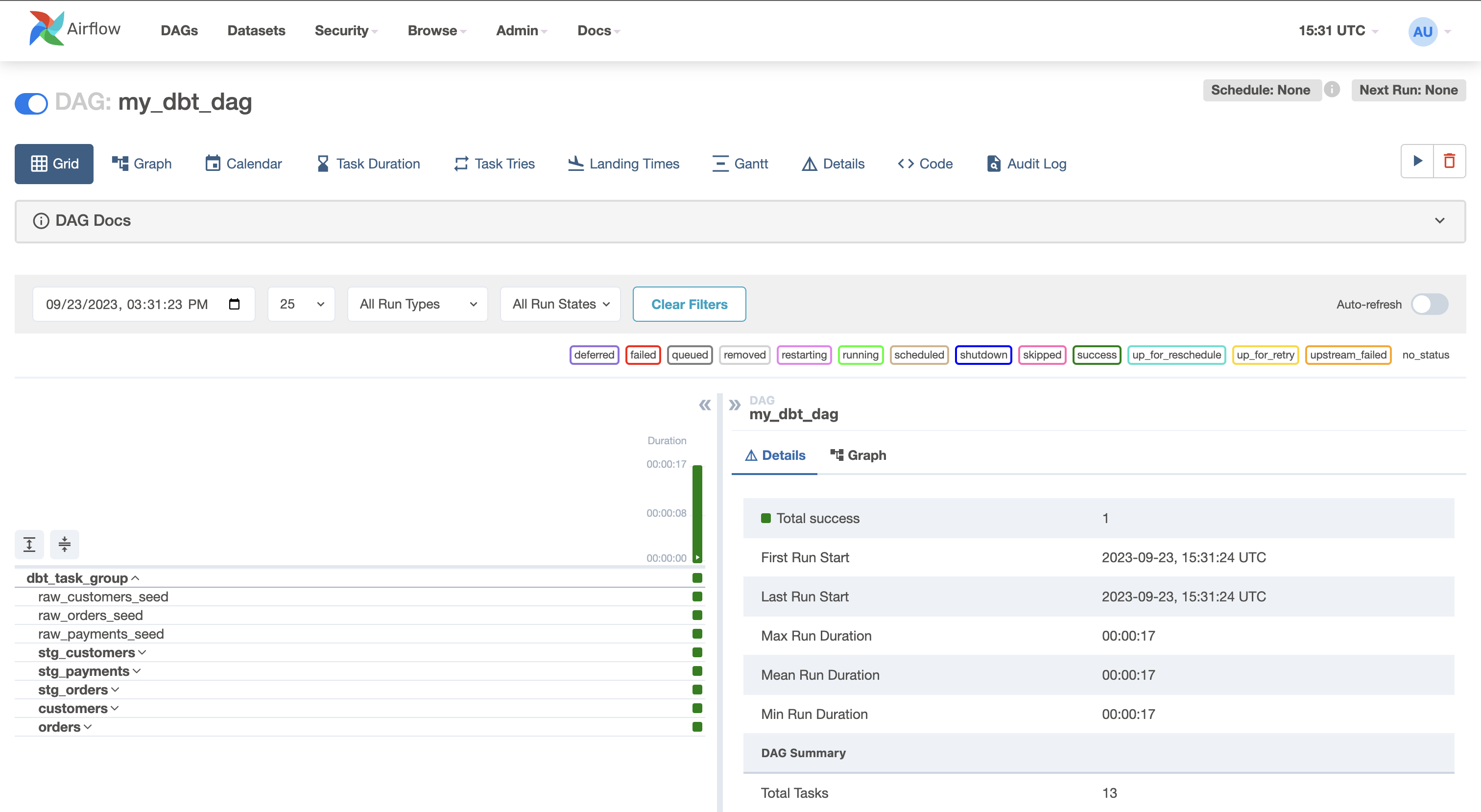1481x812 pixels.
Task: Go to the Datasets page
Action: coord(256,30)
